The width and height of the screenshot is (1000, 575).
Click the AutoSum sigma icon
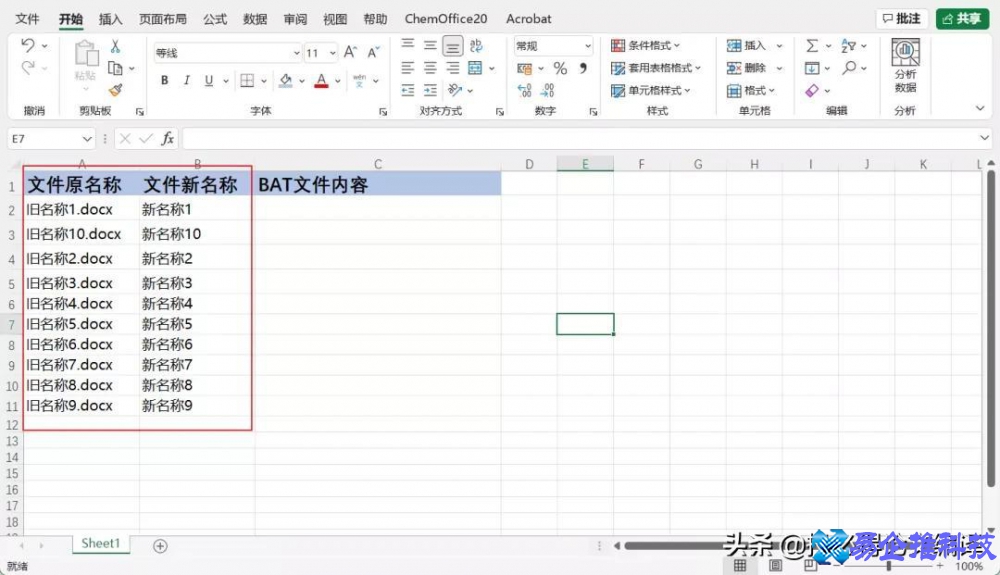click(x=812, y=45)
